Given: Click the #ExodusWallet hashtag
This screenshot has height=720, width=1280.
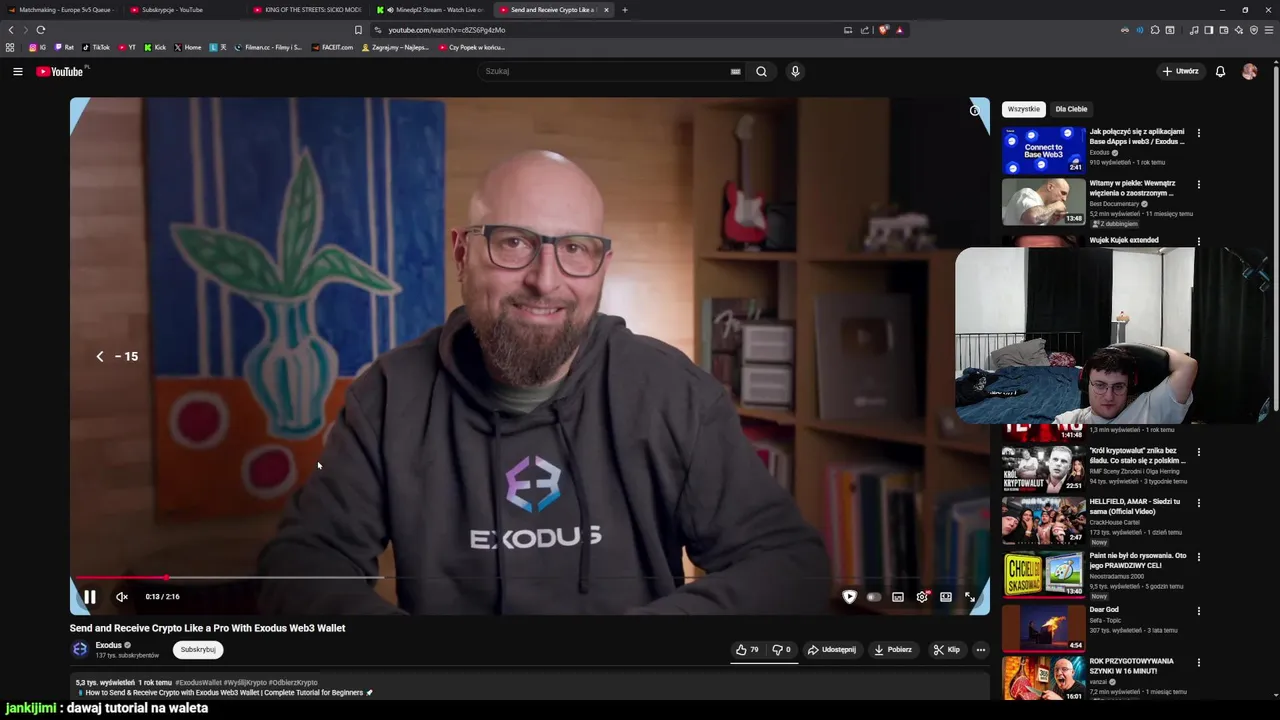Looking at the screenshot, I should [198, 682].
